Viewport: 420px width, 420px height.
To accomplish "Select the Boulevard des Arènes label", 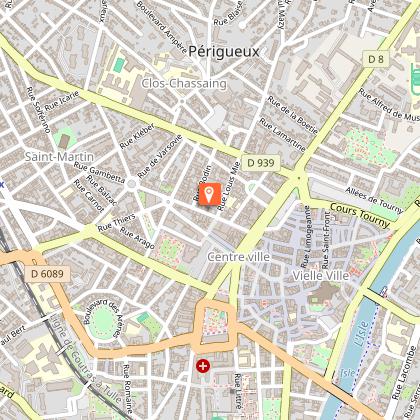I will click(x=102, y=317).
